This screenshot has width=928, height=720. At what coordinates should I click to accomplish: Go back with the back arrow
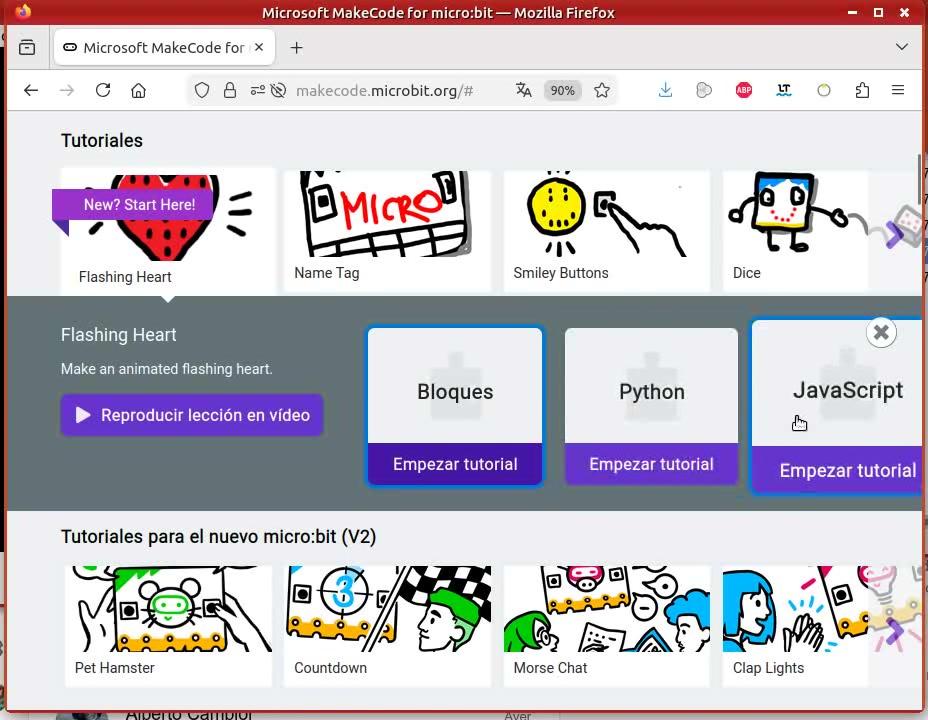[x=31, y=90]
